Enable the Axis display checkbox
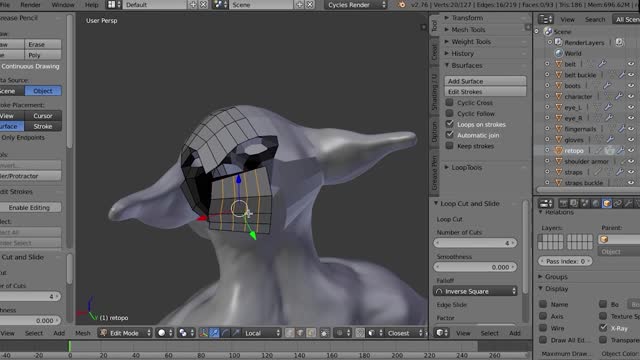This screenshot has height=360, width=640. tap(543, 316)
